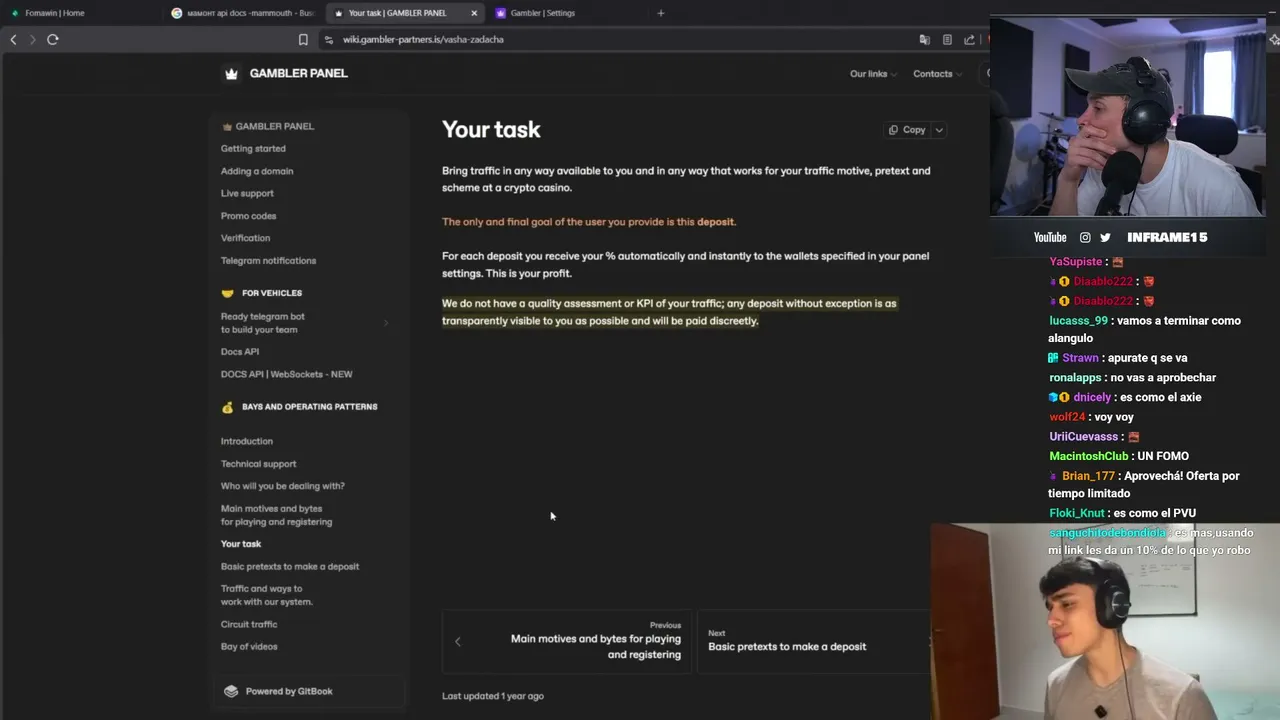This screenshot has height=720, width=1280.
Task: Click chat username 'Brian_177'
Action: [x=1088, y=476]
